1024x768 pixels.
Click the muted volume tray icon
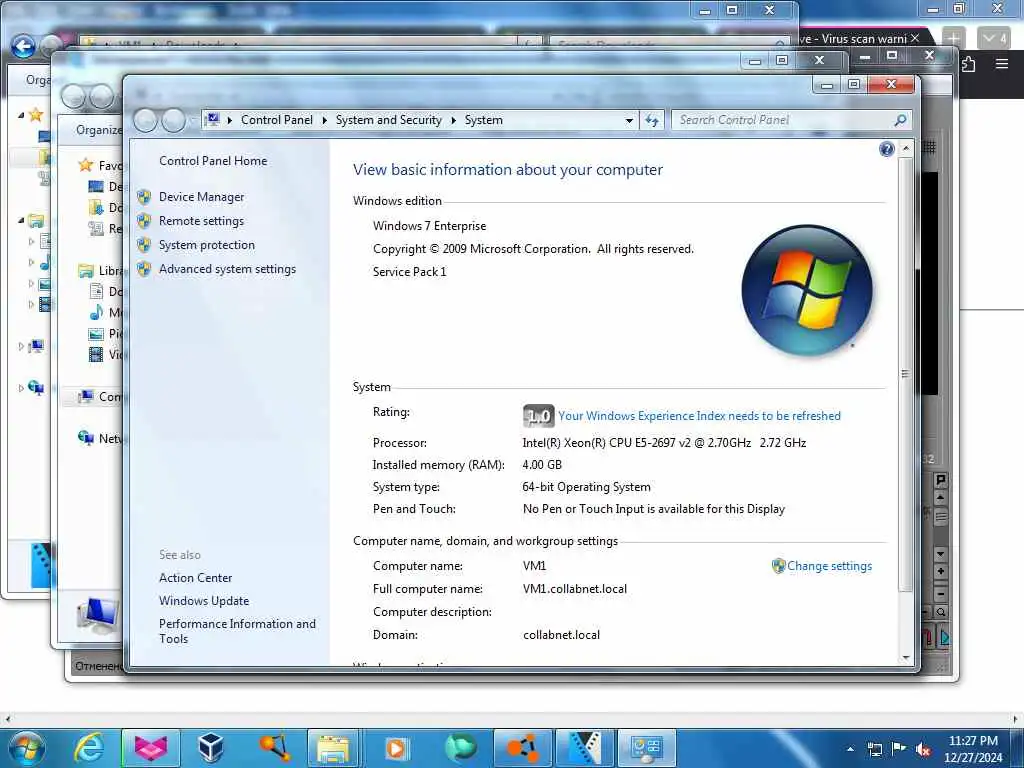(923, 750)
